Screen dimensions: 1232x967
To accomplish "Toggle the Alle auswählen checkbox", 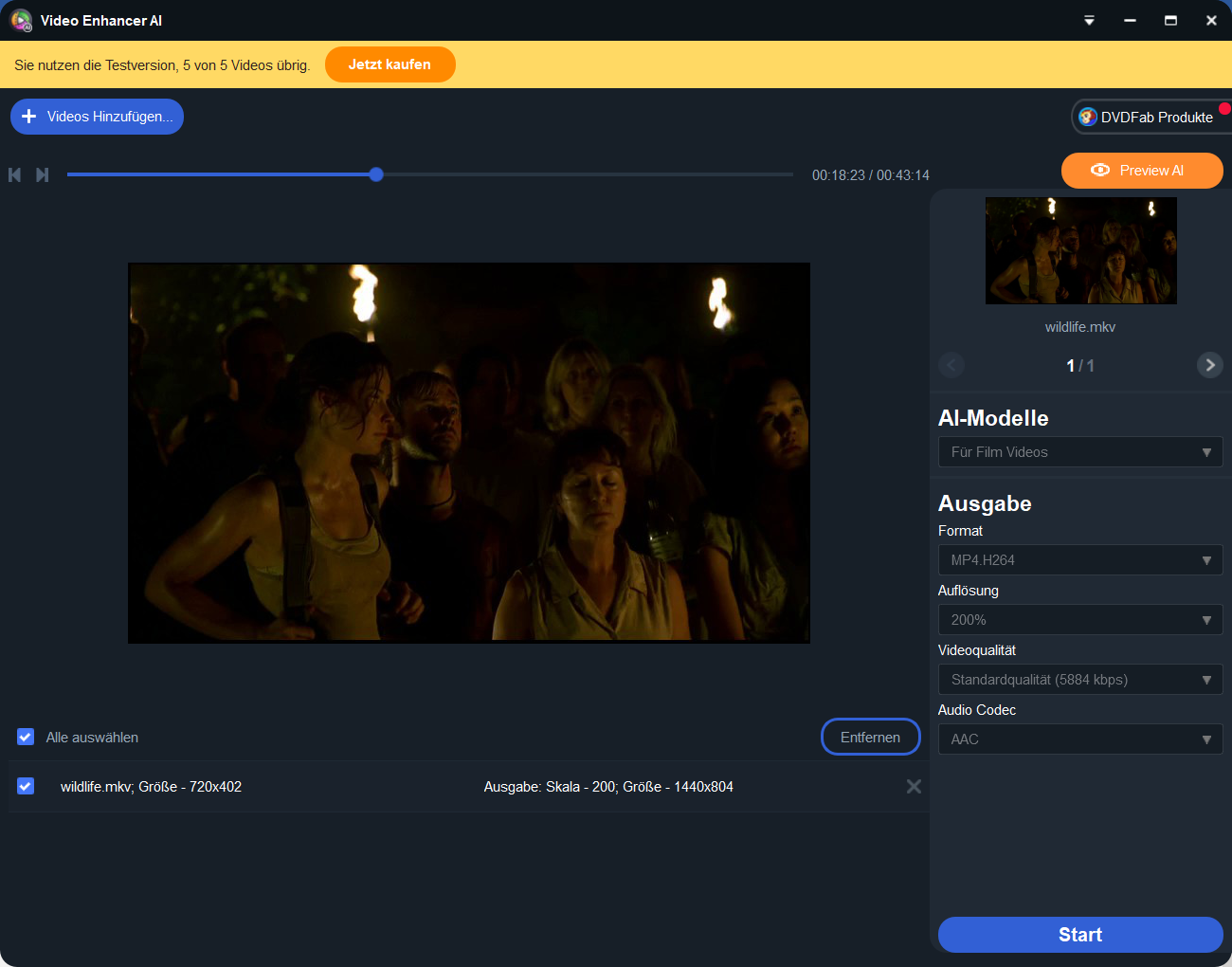I will [26, 737].
